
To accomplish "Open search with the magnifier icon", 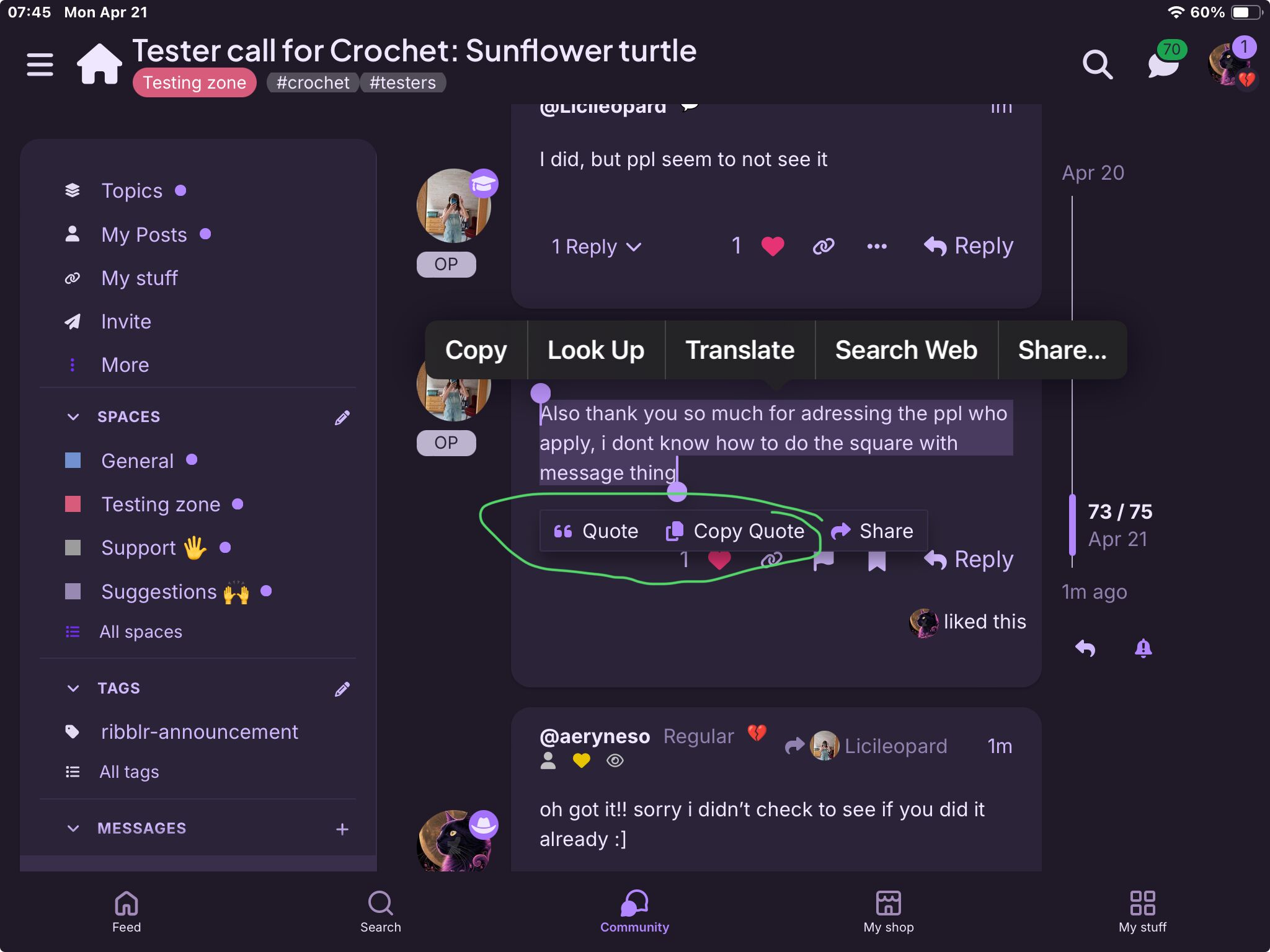I will [1097, 64].
